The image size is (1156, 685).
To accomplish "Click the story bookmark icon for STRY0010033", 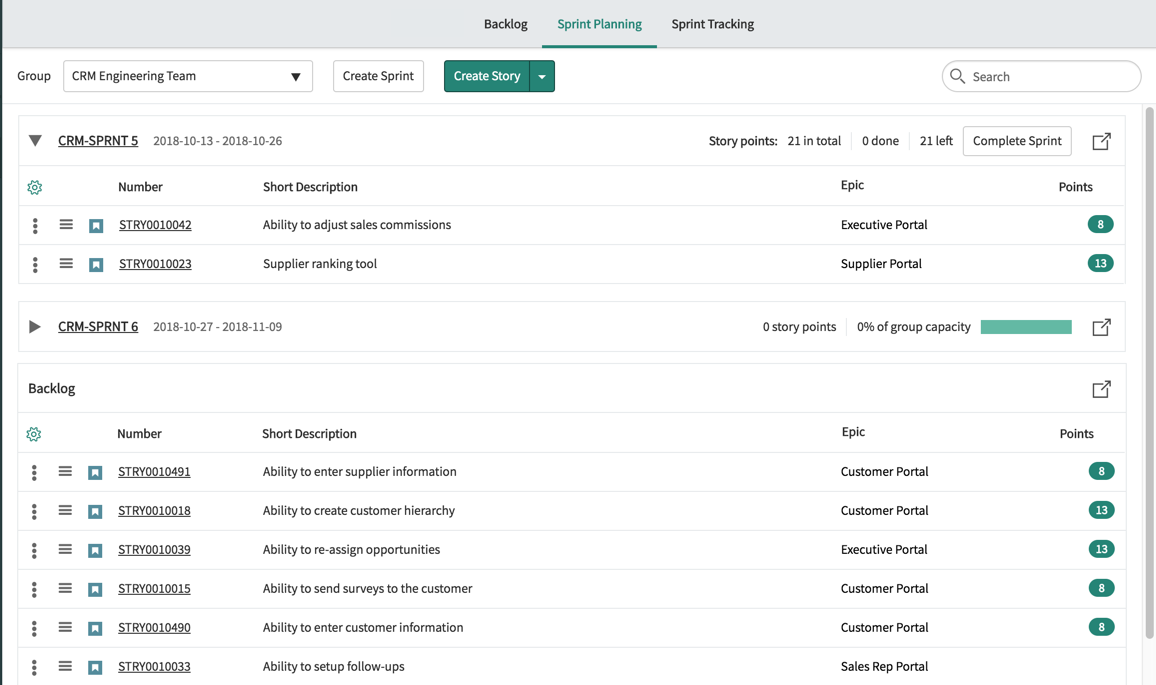I will 95,668.
